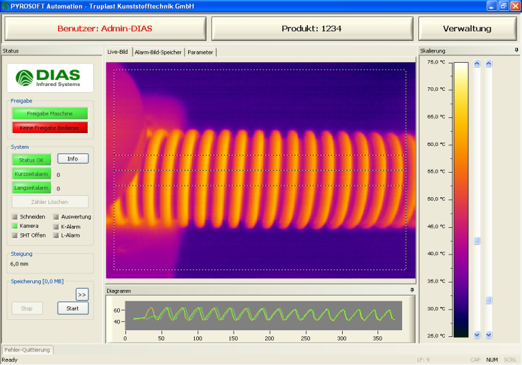Image resolution: width=522 pixels, height=365 pixels.
Task: Click the PYROSOFT title bar app icon
Action: click(x=5, y=6)
